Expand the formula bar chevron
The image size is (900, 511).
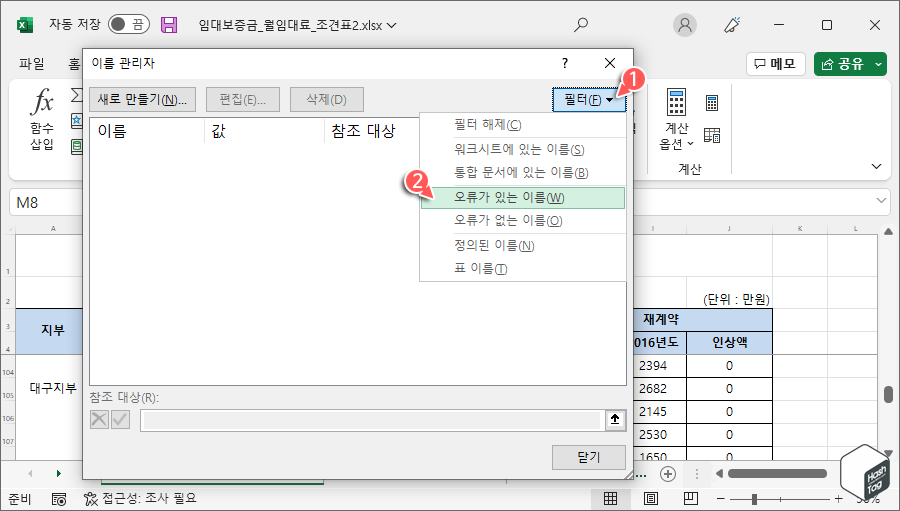point(881,201)
